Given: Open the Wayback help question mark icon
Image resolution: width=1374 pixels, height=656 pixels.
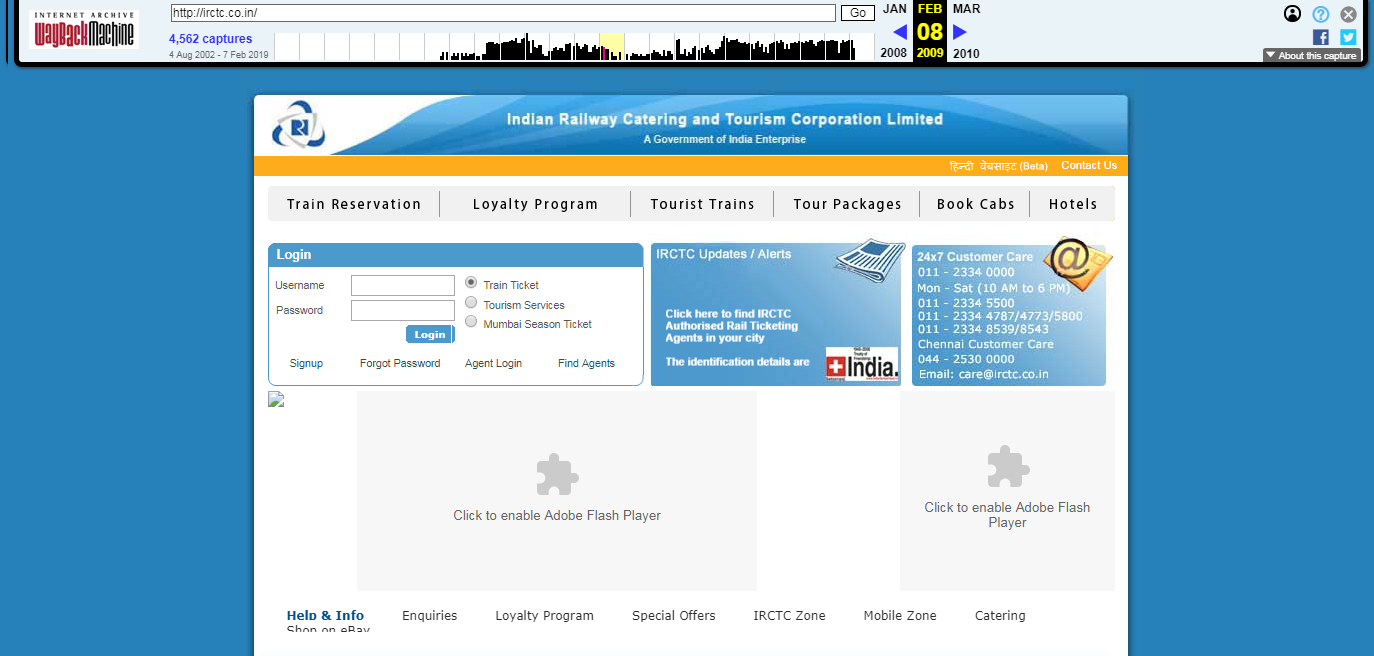Looking at the screenshot, I should [x=1321, y=14].
